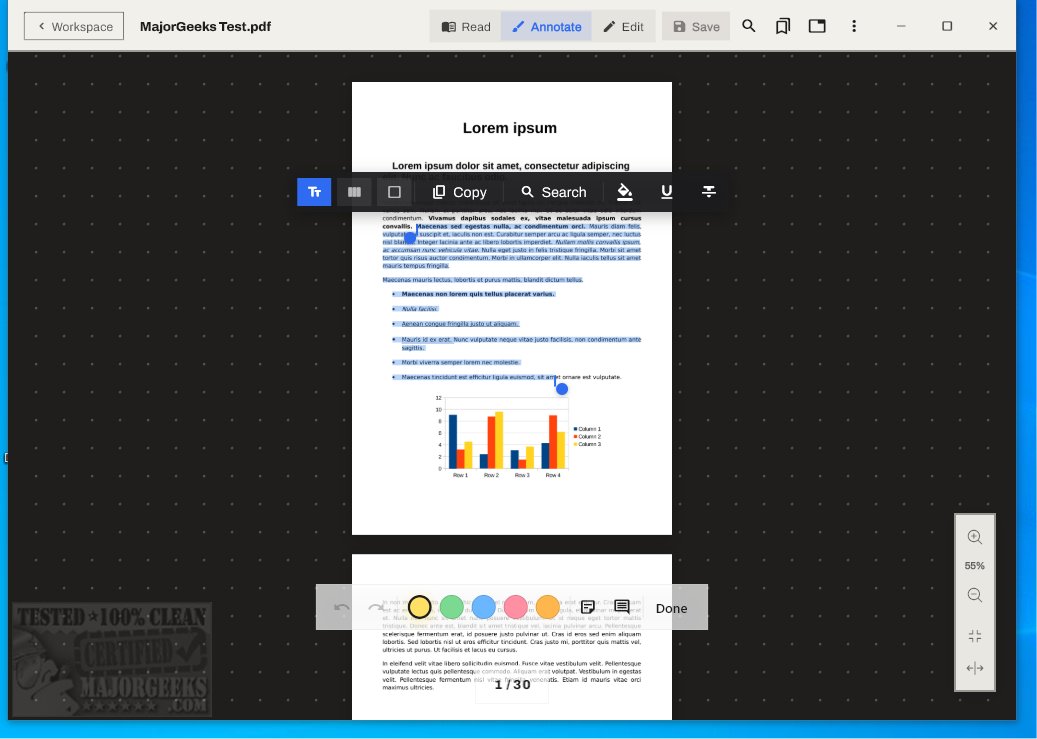Screen dimensions: 1037x739
Task: Grab the selection start handle dot
Action: pyautogui.click(x=410, y=238)
